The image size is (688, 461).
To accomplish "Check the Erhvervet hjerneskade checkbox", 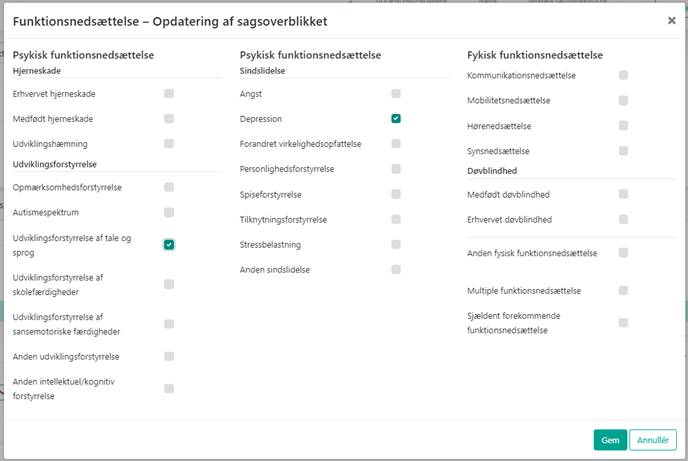I will (169, 93).
